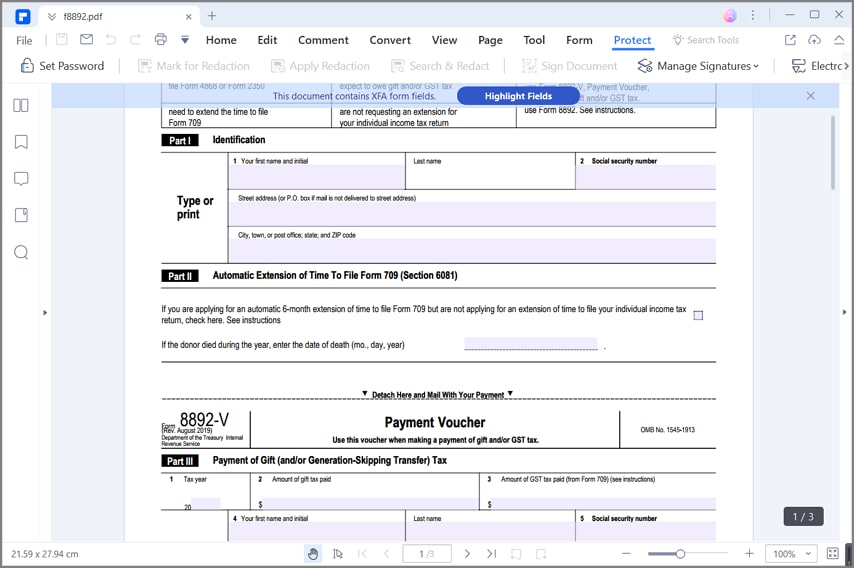Viewport: 854px width, 568px height.
Task: Click the City, town, state ZIP field
Action: (472, 251)
